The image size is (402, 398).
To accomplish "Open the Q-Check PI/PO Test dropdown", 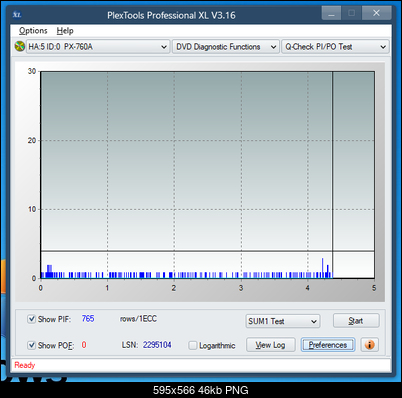I will pos(335,47).
